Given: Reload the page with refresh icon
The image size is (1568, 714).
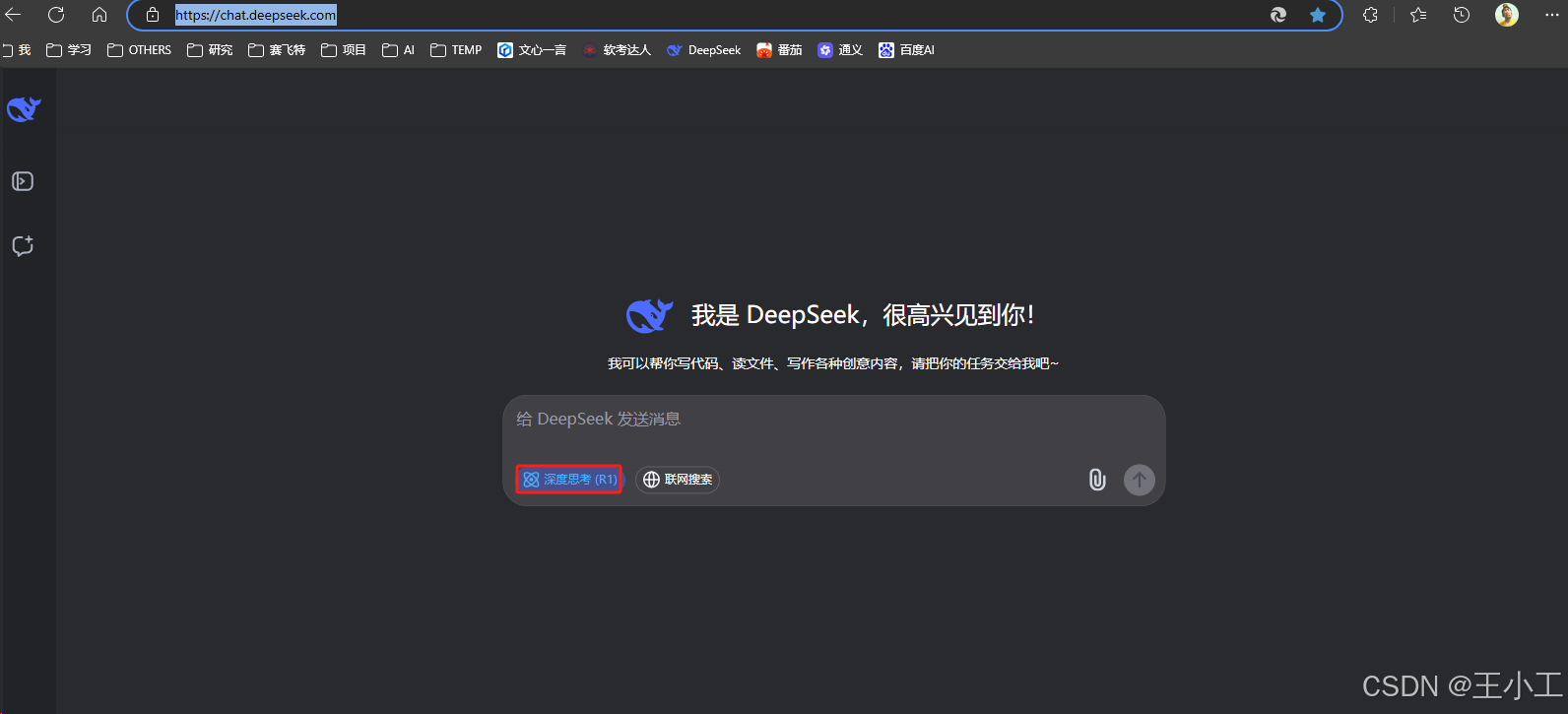Looking at the screenshot, I should (56, 15).
